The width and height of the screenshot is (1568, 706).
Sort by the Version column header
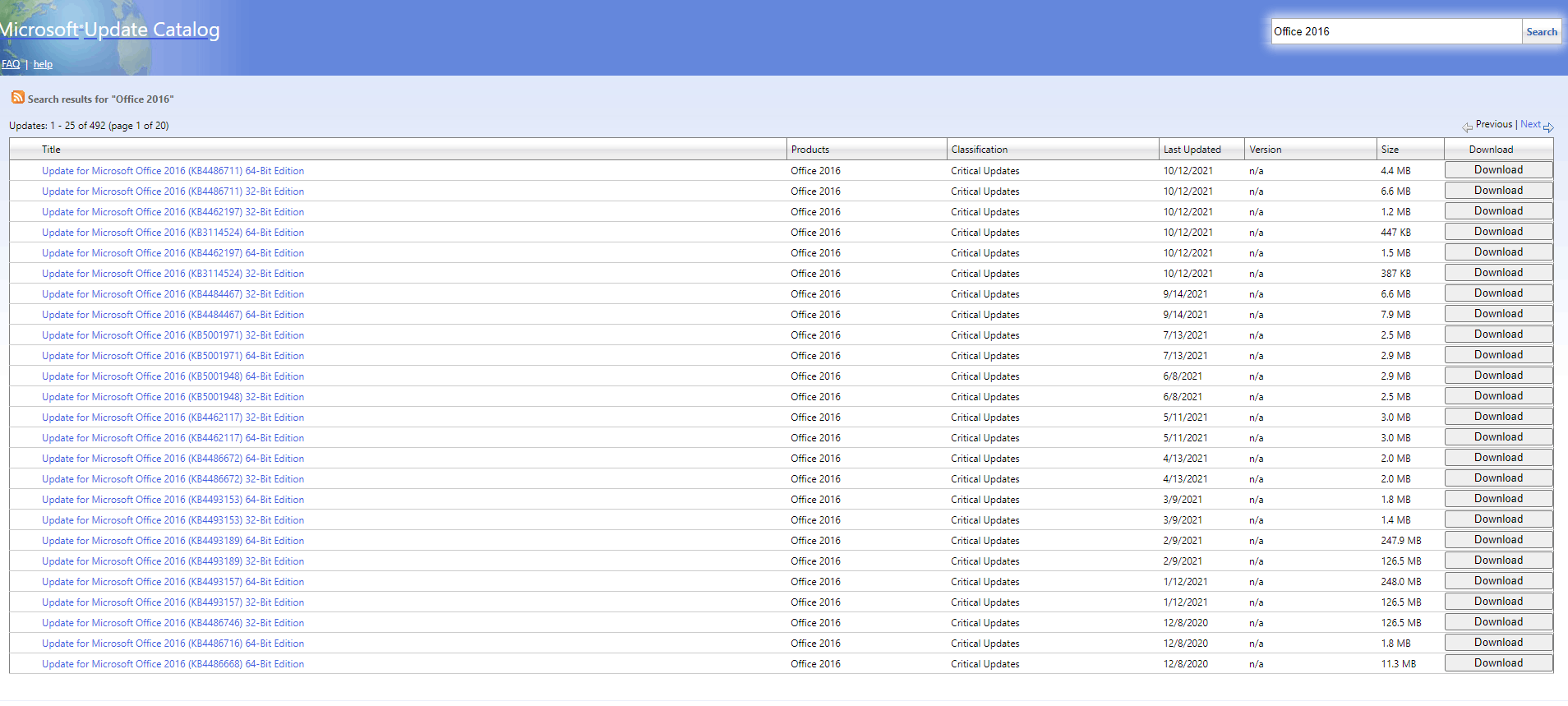(1266, 150)
